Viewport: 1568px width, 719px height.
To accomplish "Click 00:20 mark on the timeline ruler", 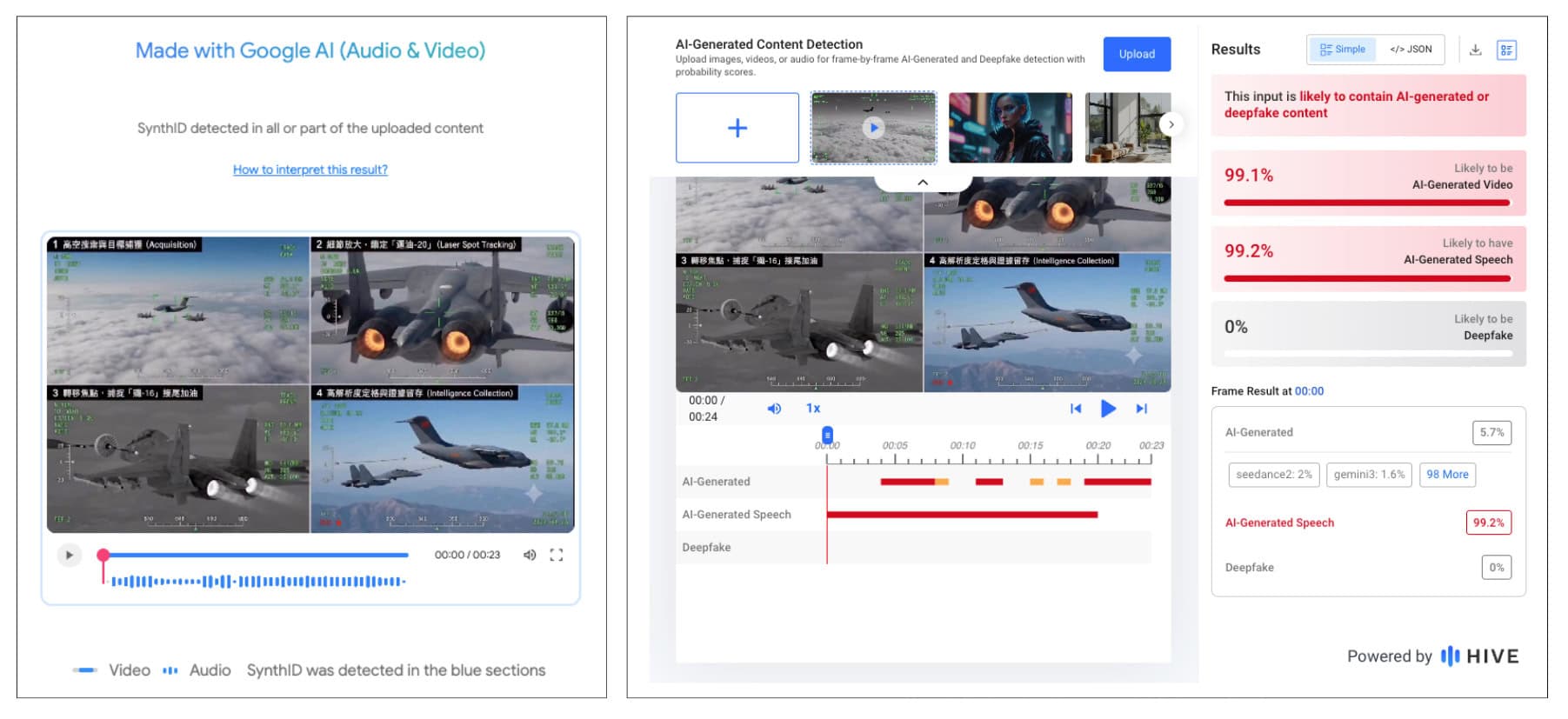I will pos(1098,445).
